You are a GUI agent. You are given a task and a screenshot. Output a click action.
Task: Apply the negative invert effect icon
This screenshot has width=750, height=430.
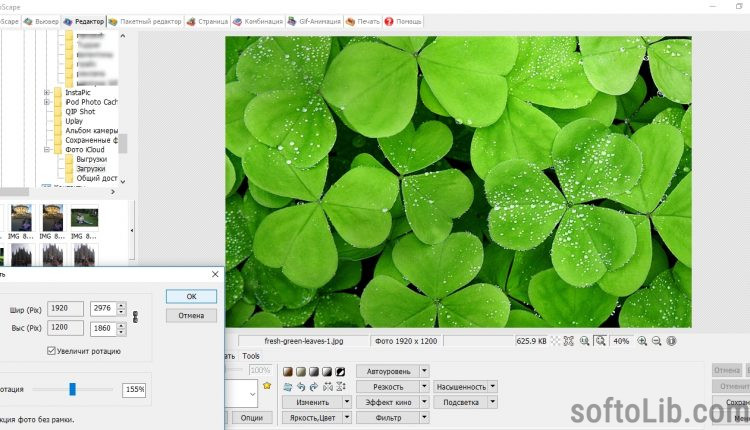(x=340, y=372)
